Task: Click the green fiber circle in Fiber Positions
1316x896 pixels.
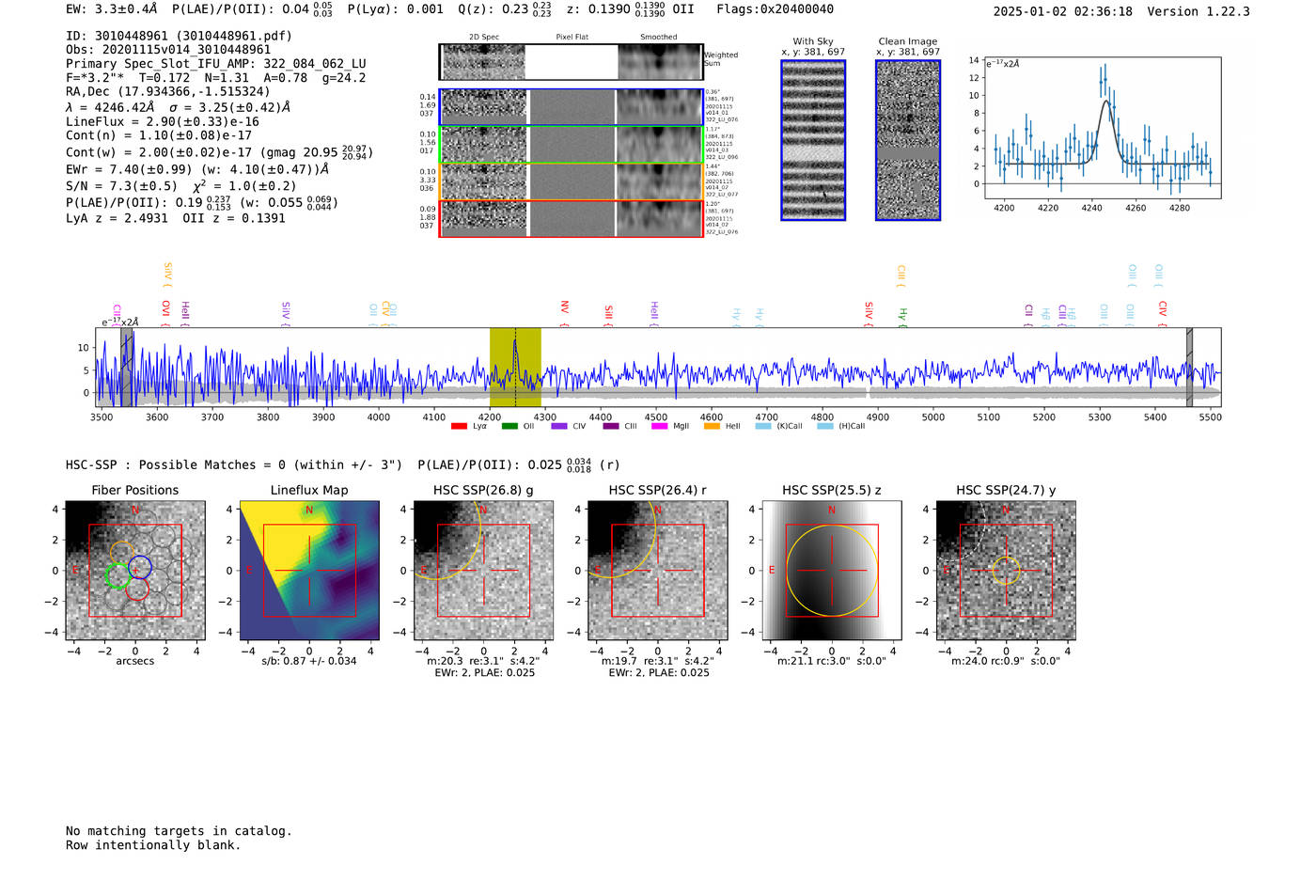Action: [117, 576]
